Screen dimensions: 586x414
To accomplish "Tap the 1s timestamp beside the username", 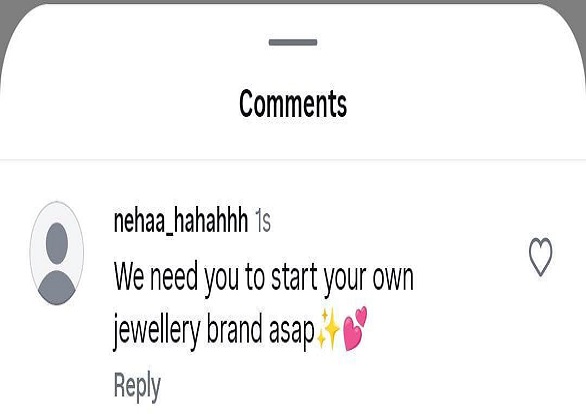I will click(x=263, y=220).
